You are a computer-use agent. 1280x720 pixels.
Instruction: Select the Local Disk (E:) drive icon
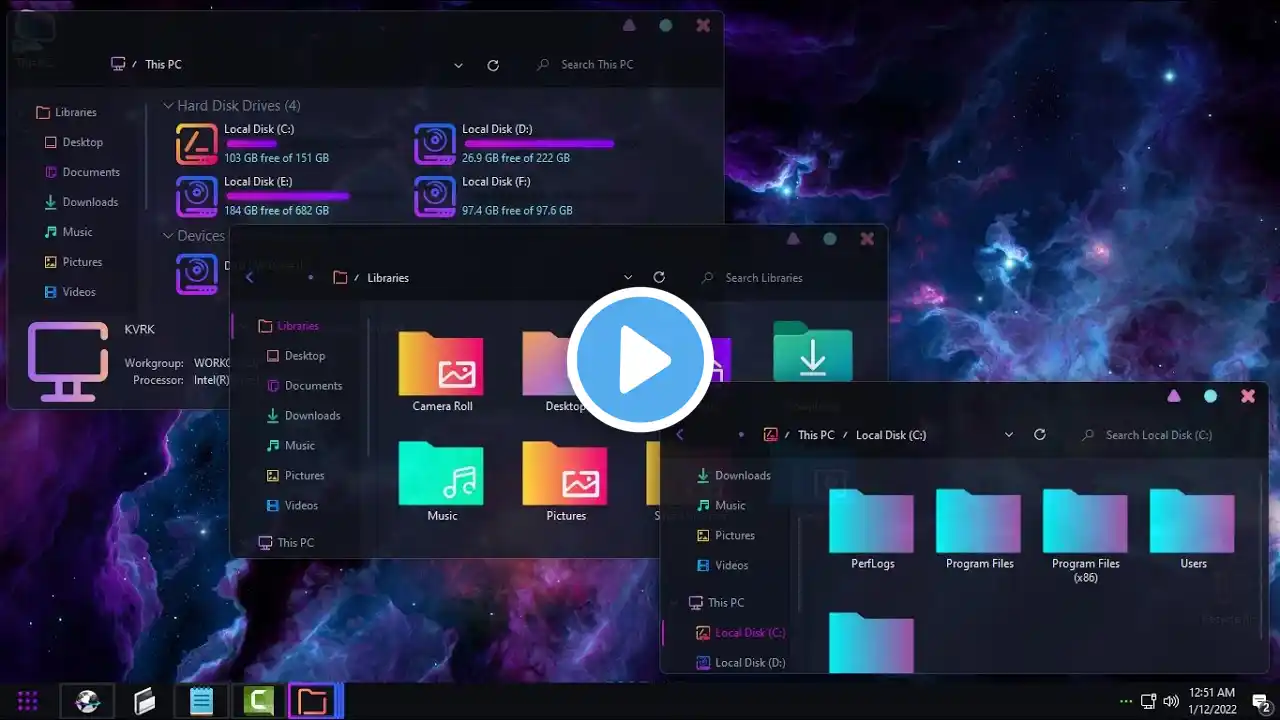[197, 196]
